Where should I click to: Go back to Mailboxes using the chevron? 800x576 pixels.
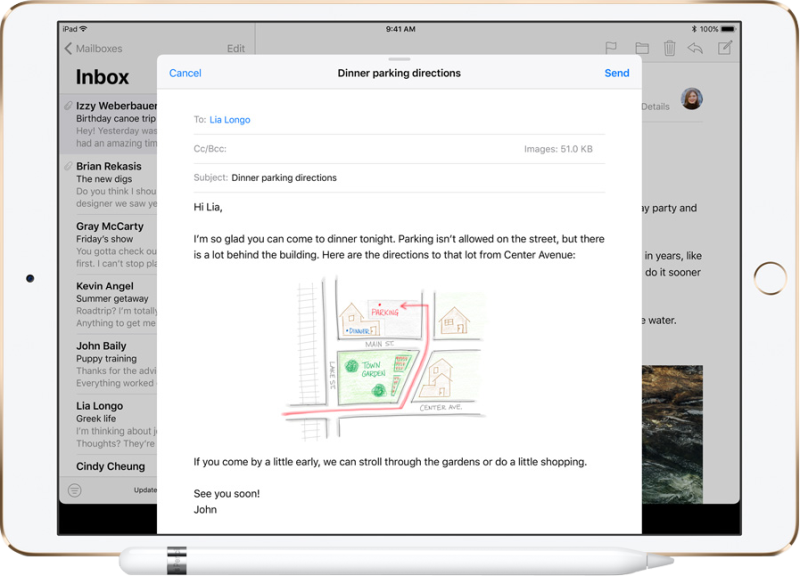click(x=68, y=48)
